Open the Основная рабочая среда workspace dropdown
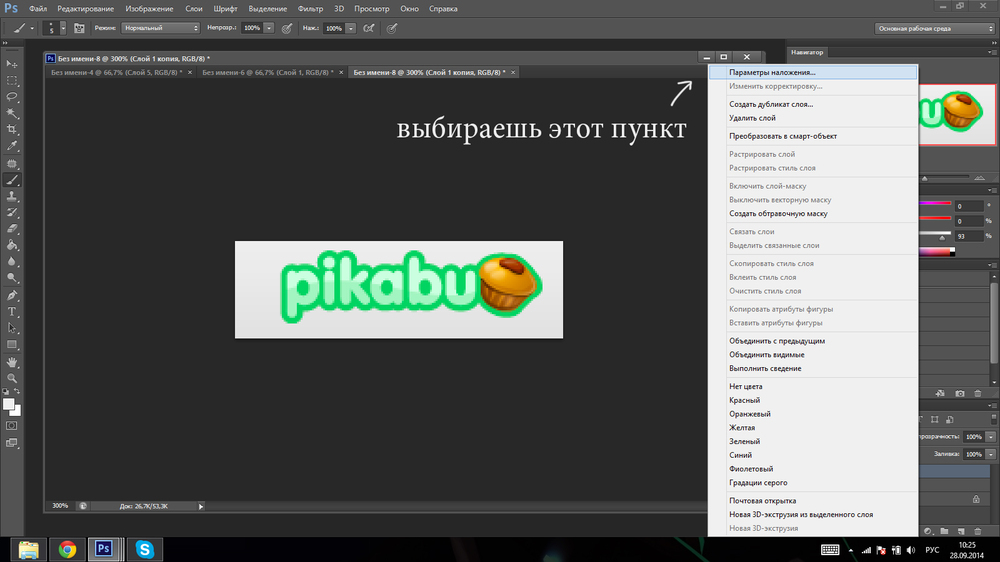1000x562 pixels. click(x=934, y=28)
